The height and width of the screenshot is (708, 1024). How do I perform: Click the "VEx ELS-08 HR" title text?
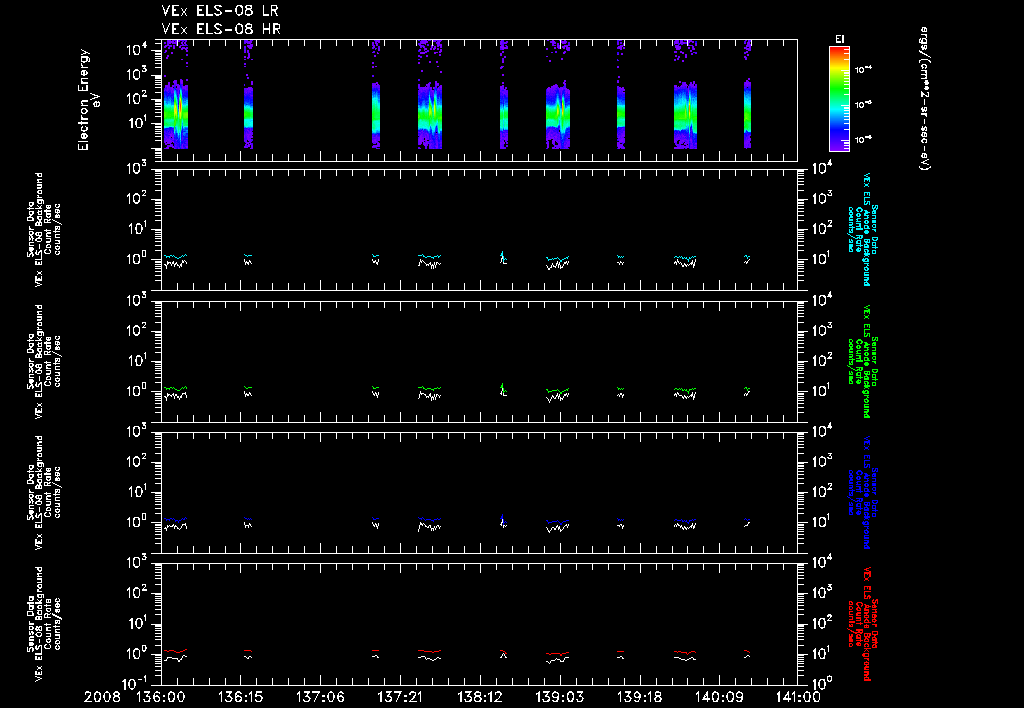221,29
